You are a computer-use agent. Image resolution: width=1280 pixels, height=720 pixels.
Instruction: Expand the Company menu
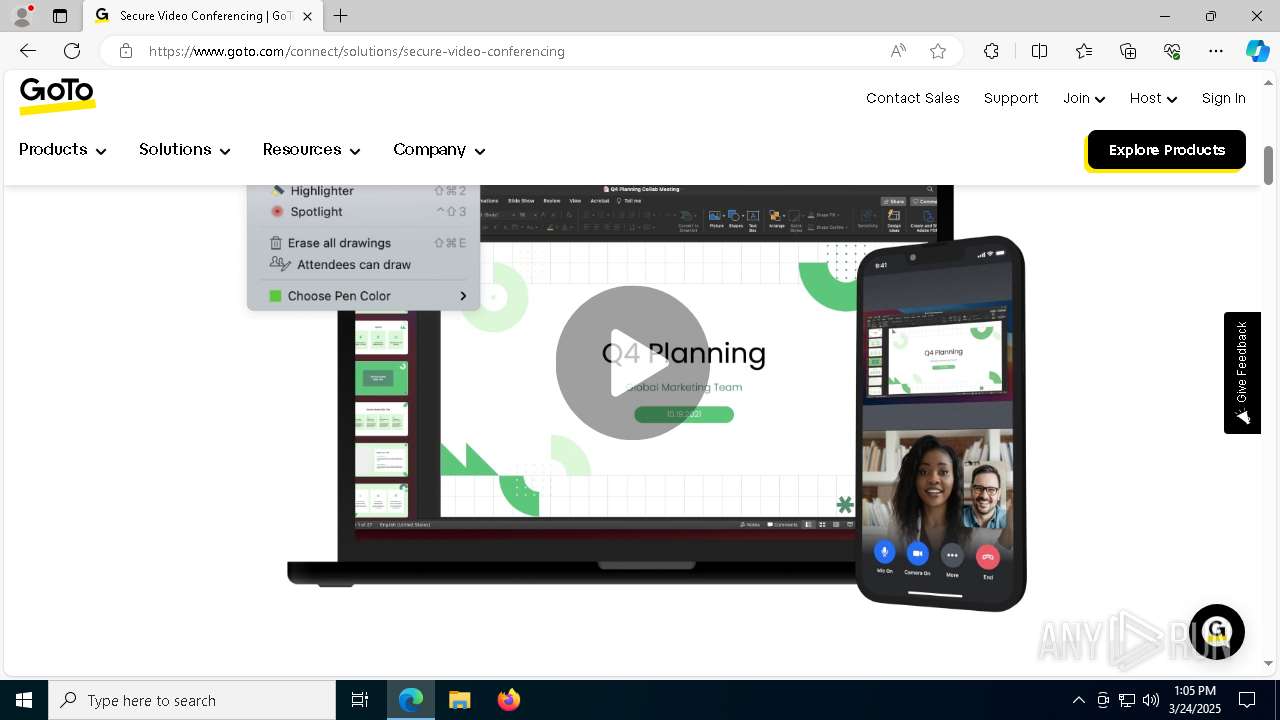click(x=439, y=150)
